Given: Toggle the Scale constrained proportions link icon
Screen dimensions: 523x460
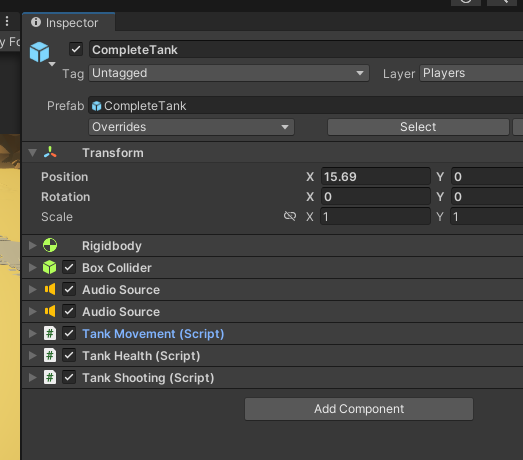Looking at the screenshot, I should pyautogui.click(x=290, y=216).
